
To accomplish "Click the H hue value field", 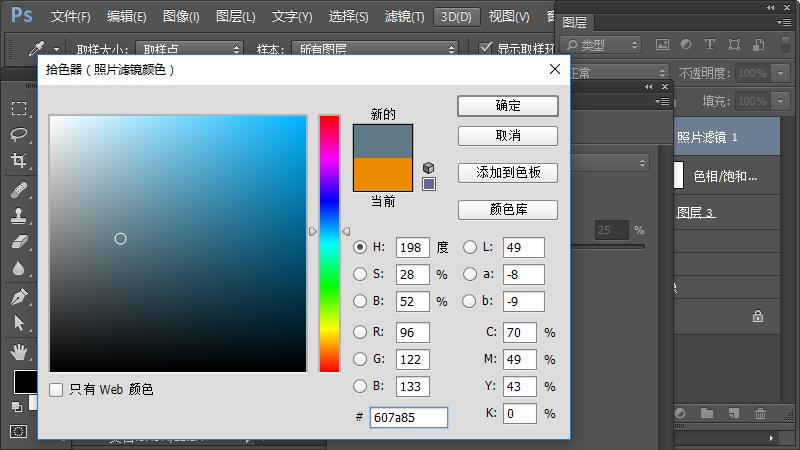I will pyautogui.click(x=413, y=247).
